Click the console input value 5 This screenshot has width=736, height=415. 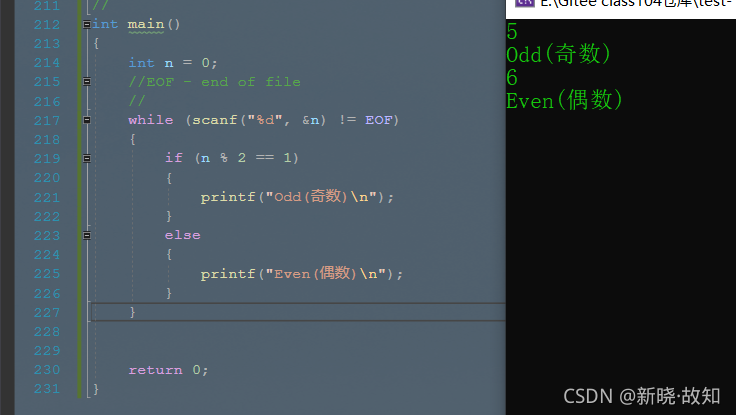pyautogui.click(x=512, y=32)
